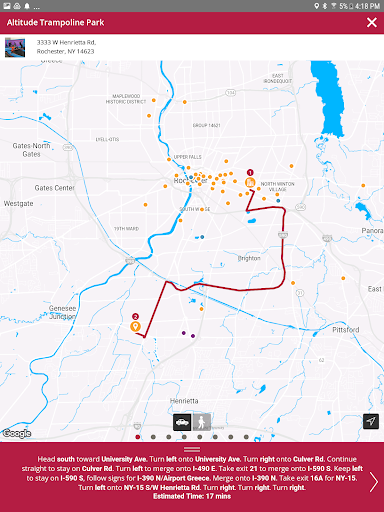Screen dimensions: 384x512
Task: Tap the Group 14621 map label
Action: click(x=207, y=125)
